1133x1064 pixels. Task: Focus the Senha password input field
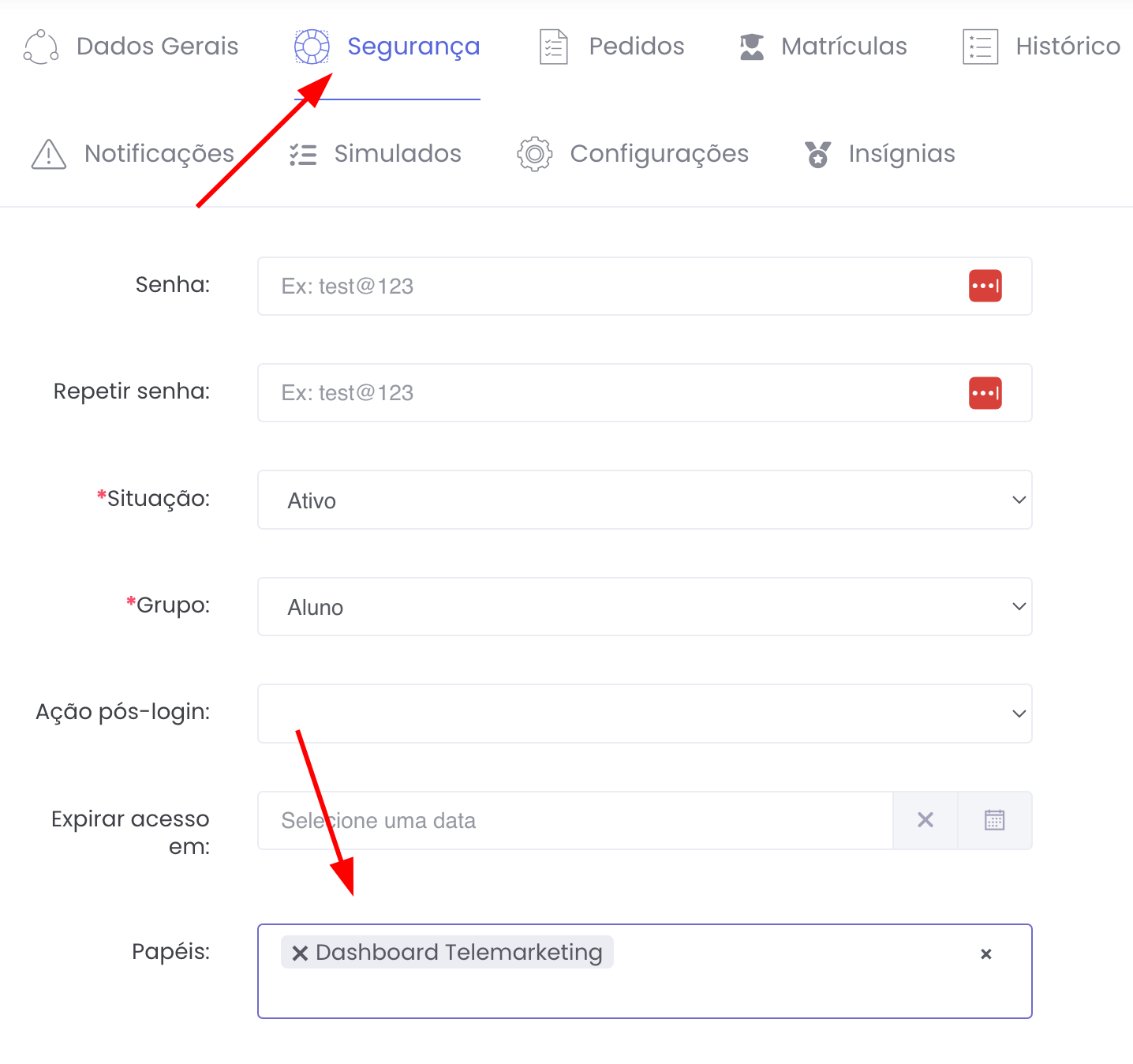click(x=608, y=286)
